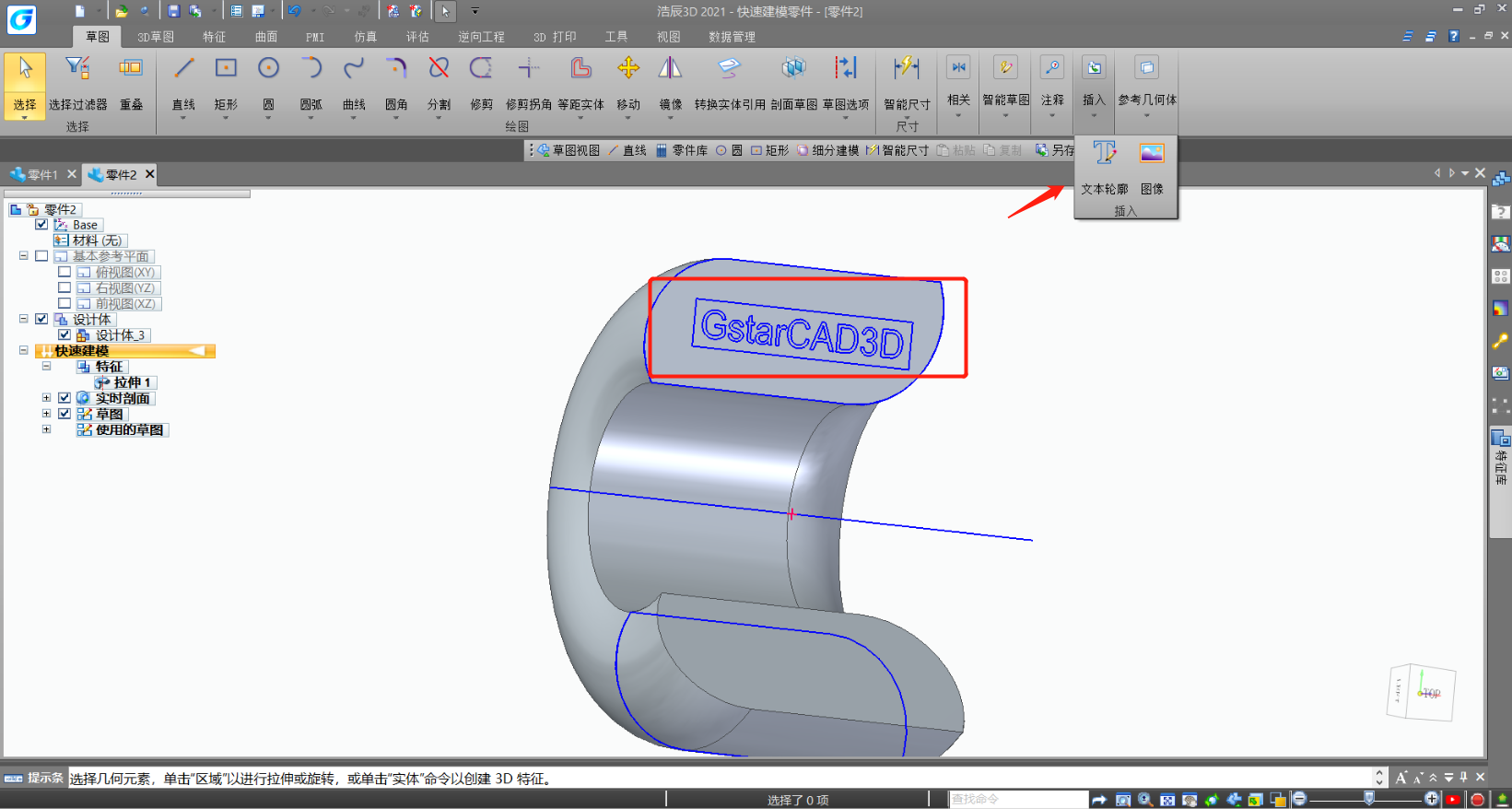Click 零件库 in the quick toolbar
The image size is (1512, 809).
pos(682,150)
